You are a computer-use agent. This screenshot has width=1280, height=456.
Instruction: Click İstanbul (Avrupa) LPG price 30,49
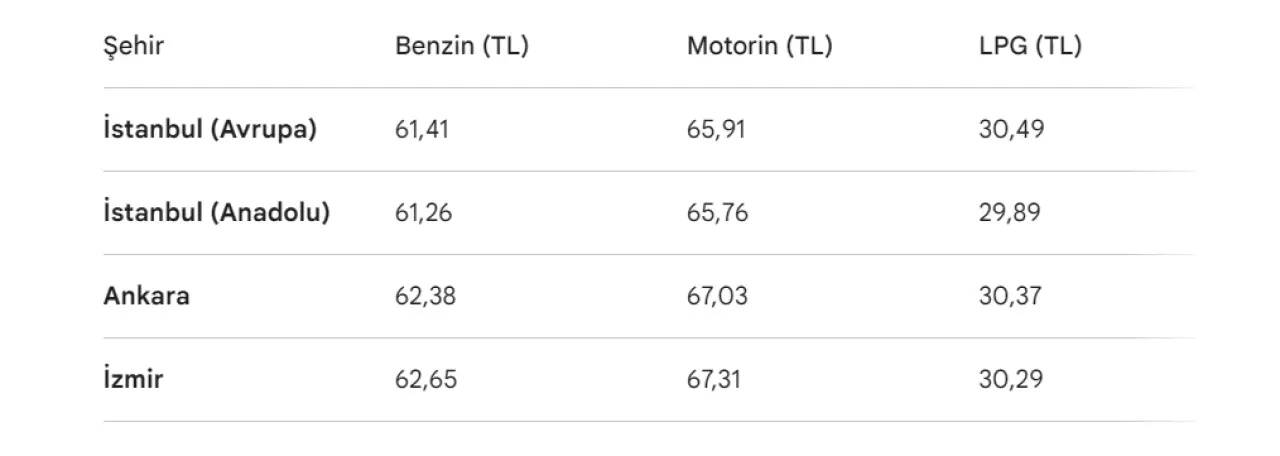click(1011, 130)
